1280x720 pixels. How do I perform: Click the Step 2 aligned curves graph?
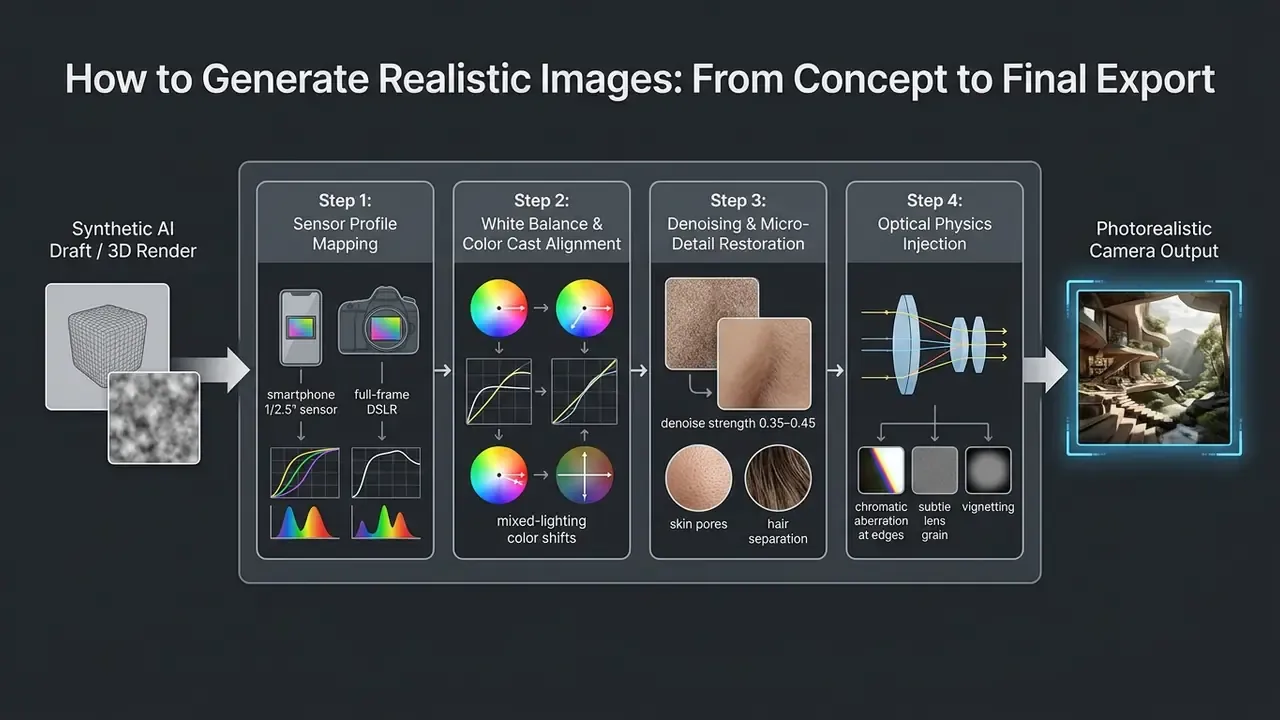[x=584, y=392]
